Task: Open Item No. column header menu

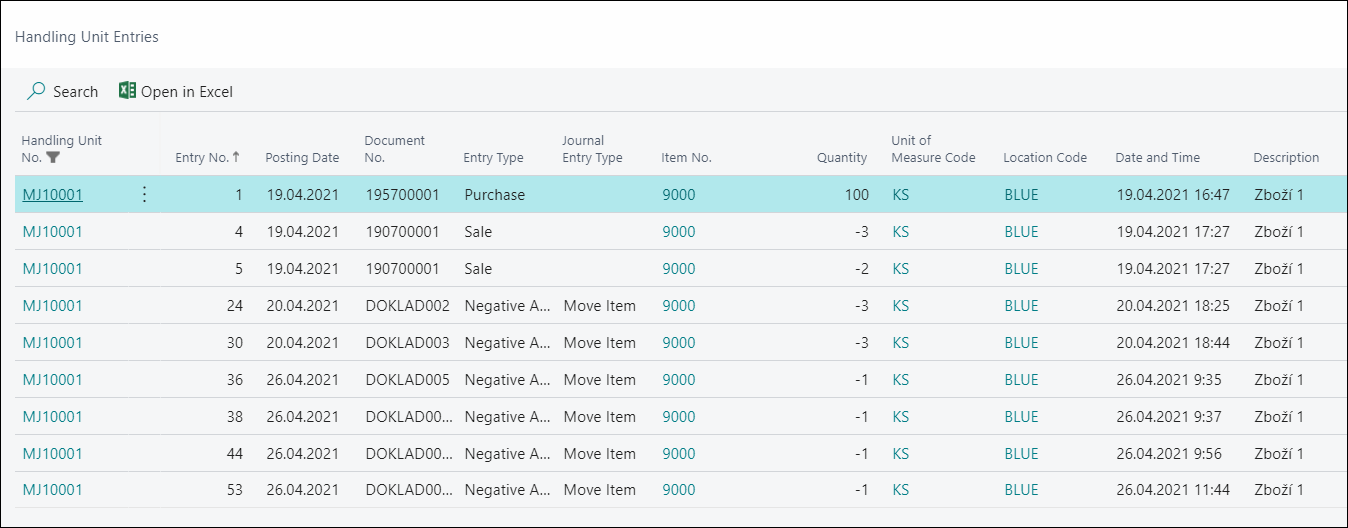Action: pyautogui.click(x=686, y=158)
